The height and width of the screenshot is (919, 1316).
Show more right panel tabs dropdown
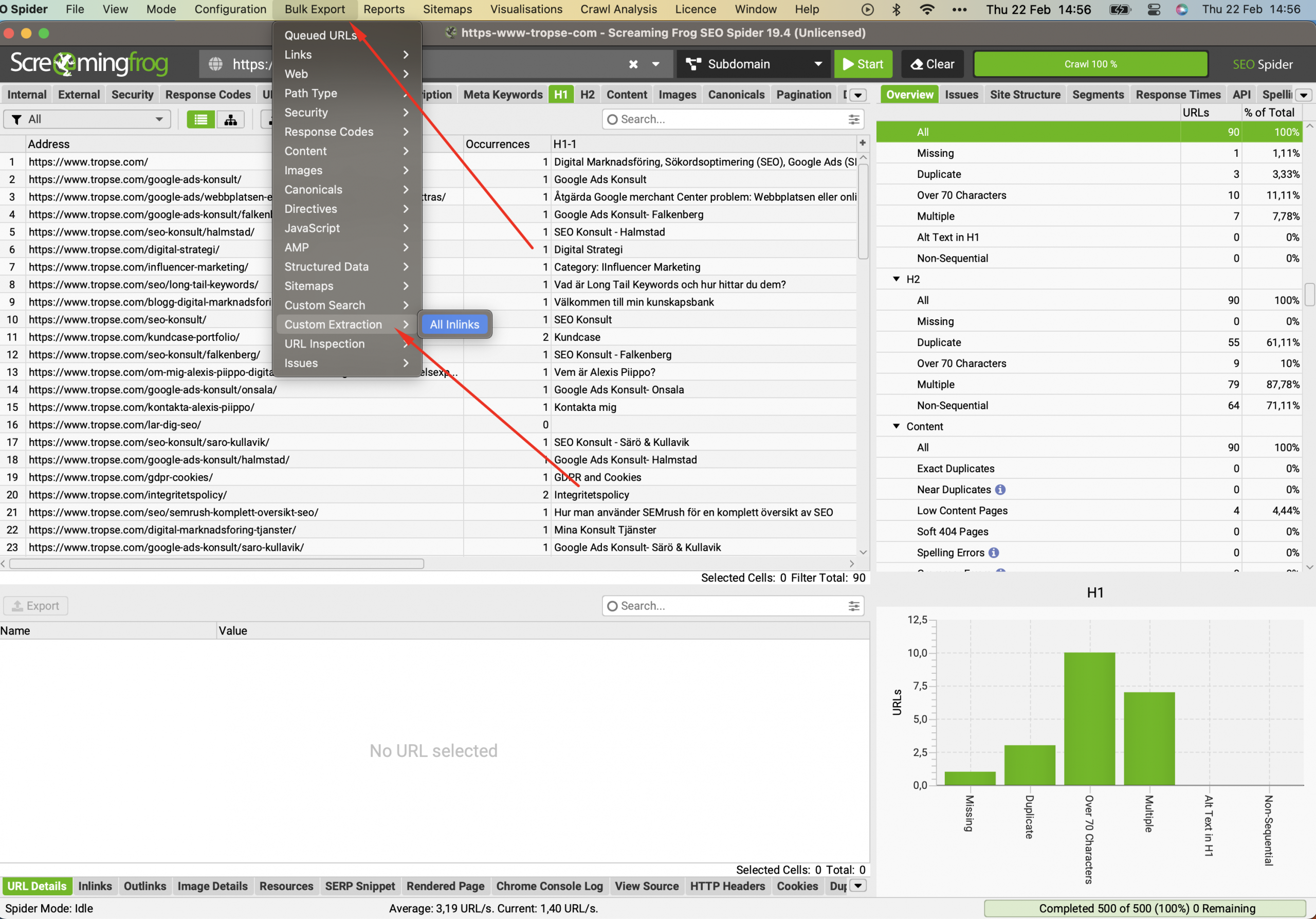tap(1303, 95)
